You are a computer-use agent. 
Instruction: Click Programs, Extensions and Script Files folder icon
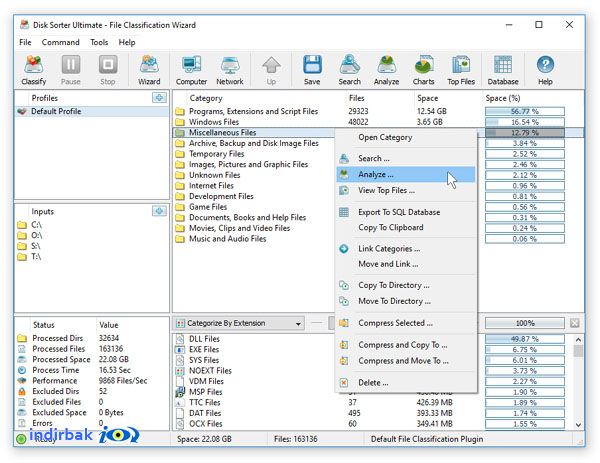(x=179, y=111)
